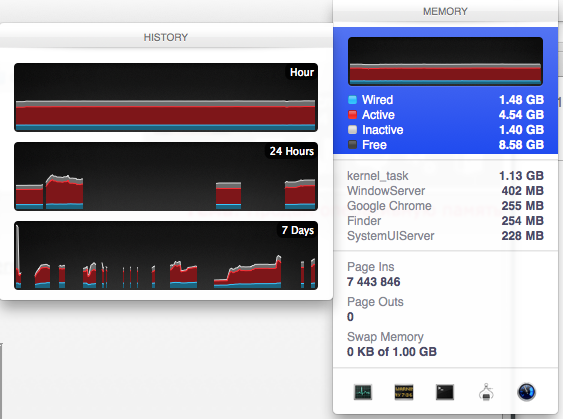The height and width of the screenshot is (419, 563).
Task: Click the Page Ins count value
Action: [373, 282]
